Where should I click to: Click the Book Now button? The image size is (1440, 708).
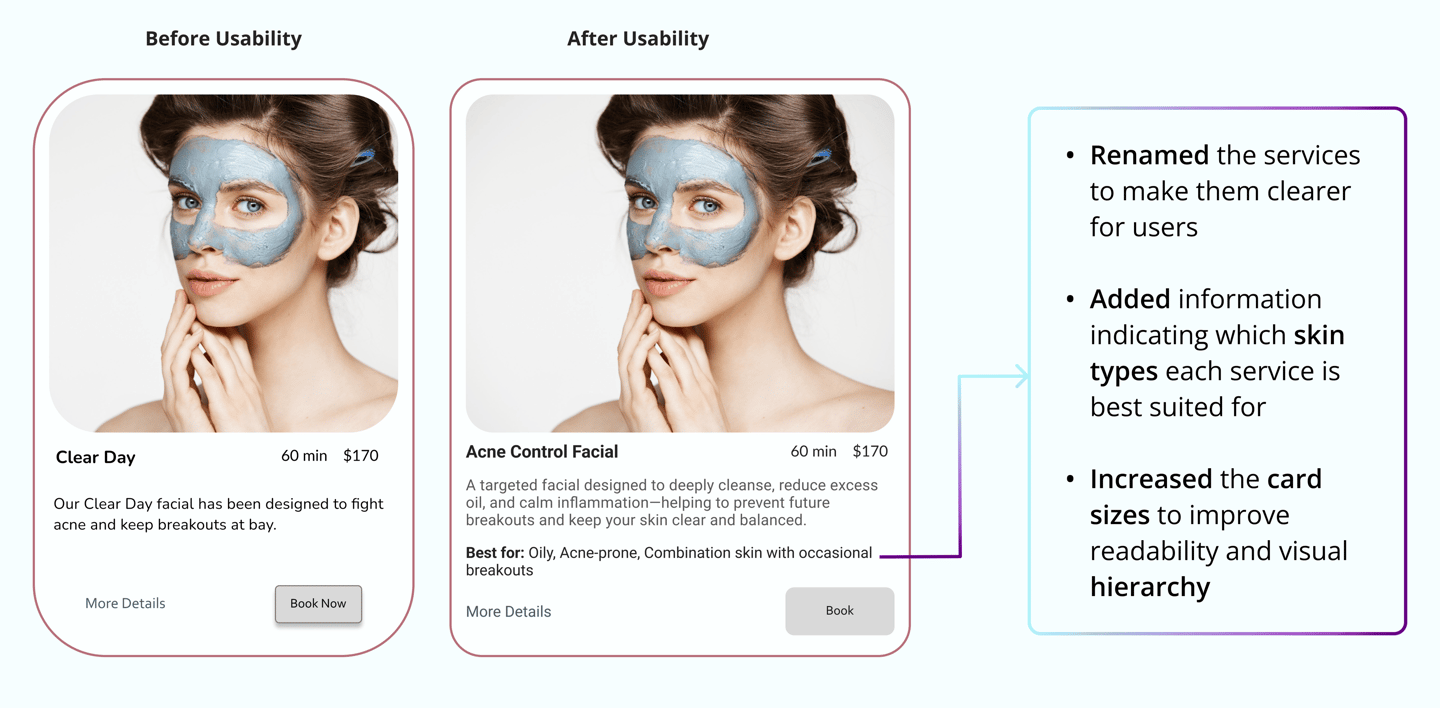tap(318, 604)
